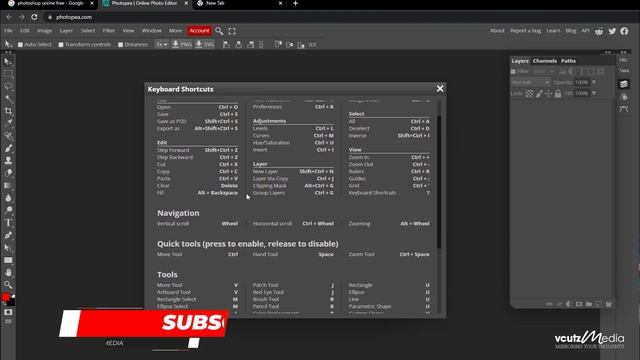The image size is (640, 360).
Task: Open the Layer menu
Action: (x=66, y=31)
